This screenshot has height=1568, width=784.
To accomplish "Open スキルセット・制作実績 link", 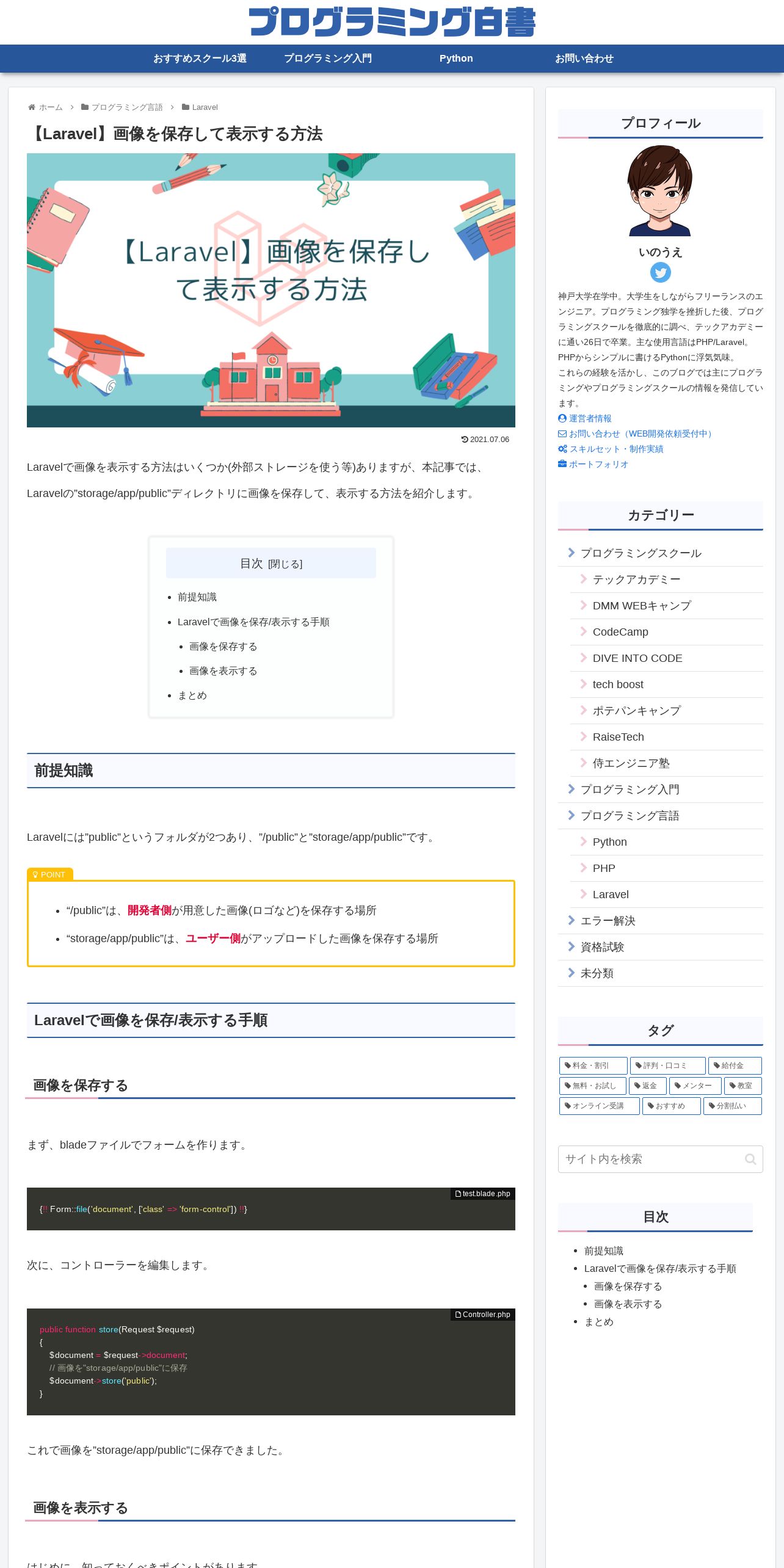I will click(x=617, y=449).
